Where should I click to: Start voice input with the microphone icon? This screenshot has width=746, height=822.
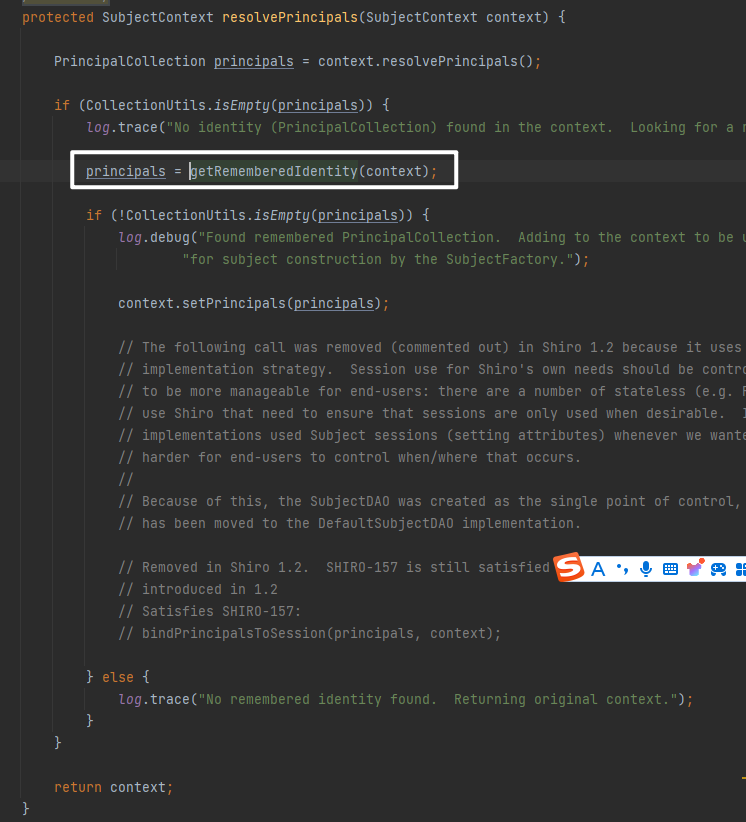[x=646, y=569]
